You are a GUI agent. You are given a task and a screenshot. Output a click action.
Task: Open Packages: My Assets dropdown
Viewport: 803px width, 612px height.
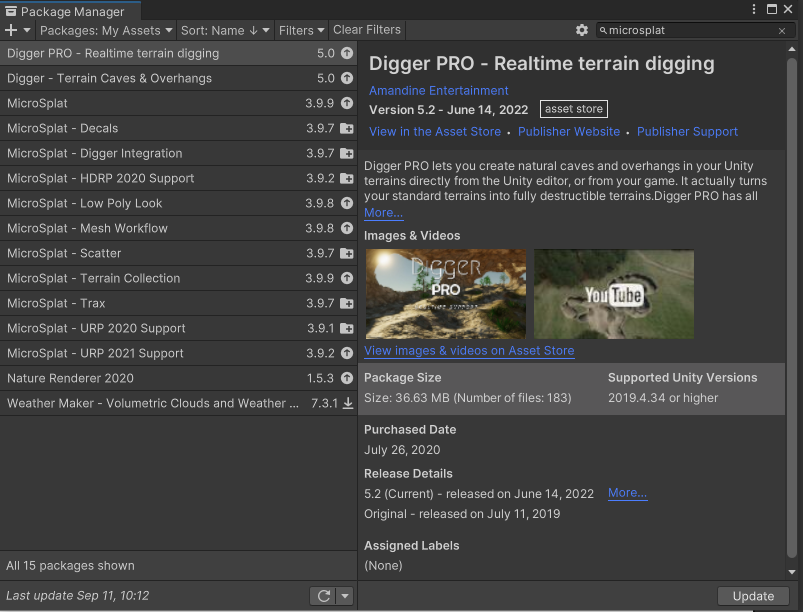(106, 30)
